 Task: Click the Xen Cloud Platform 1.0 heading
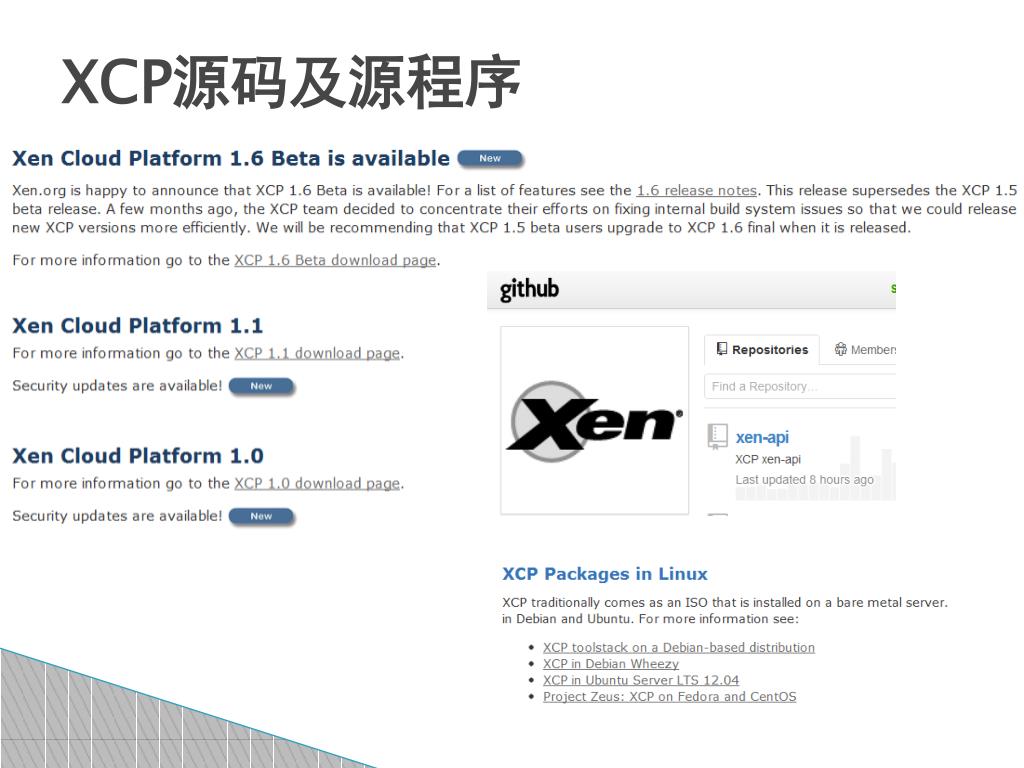(x=138, y=455)
